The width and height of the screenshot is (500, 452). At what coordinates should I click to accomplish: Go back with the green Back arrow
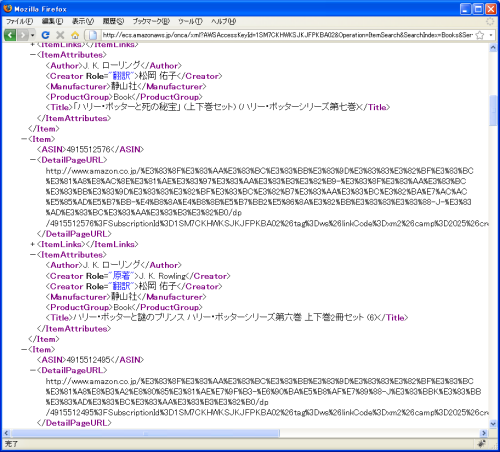click(10, 35)
